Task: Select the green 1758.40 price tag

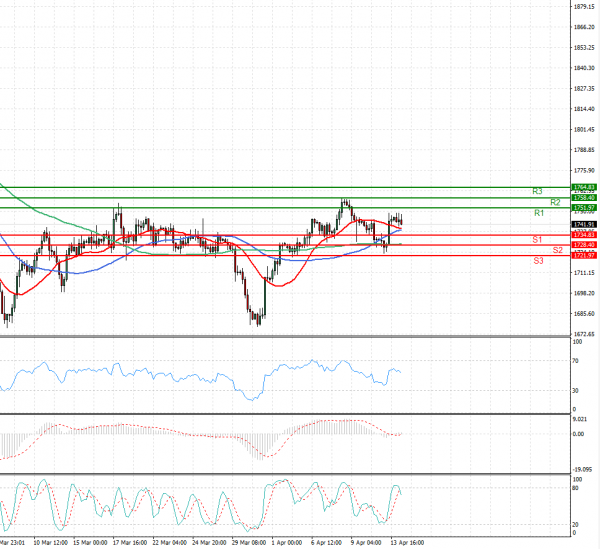Action: (x=584, y=198)
